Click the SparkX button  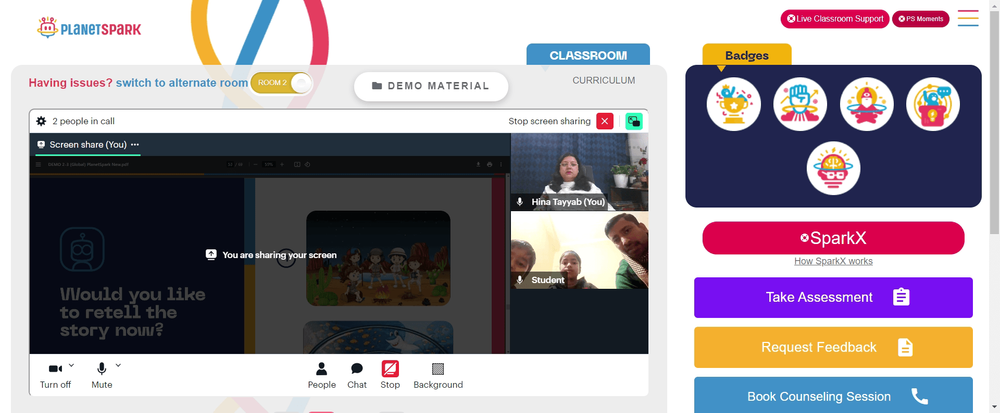[x=834, y=238]
